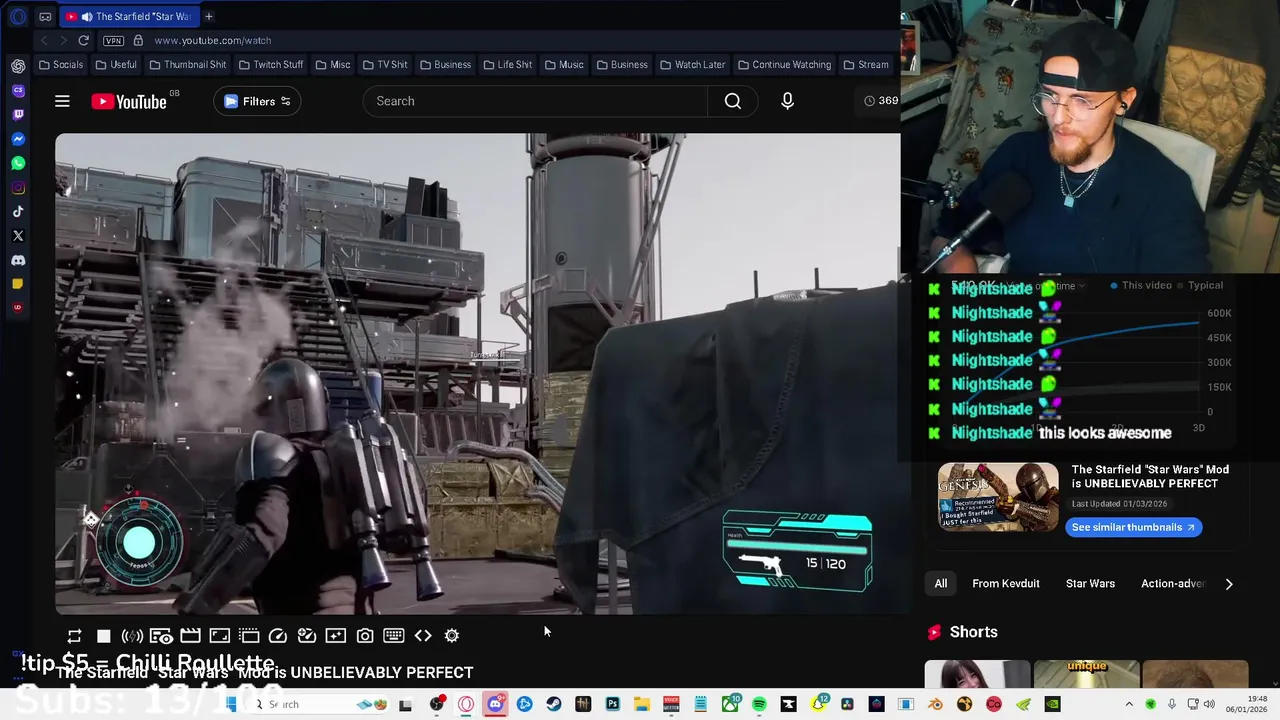The image size is (1280, 720).
Task: Take a video screenshot with camera icon
Action: (365, 635)
